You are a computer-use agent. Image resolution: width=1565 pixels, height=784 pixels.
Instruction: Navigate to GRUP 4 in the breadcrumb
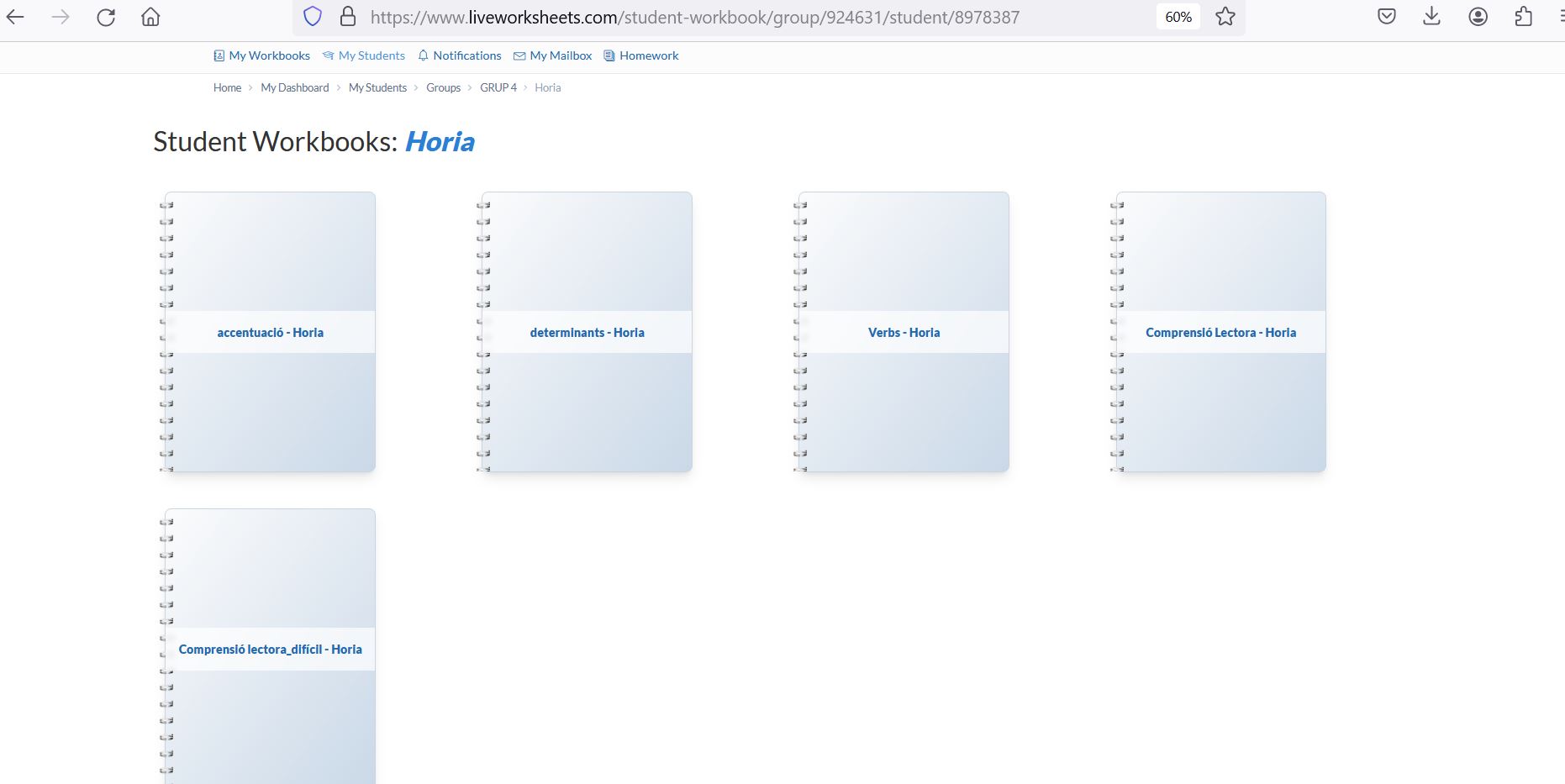[x=498, y=87]
